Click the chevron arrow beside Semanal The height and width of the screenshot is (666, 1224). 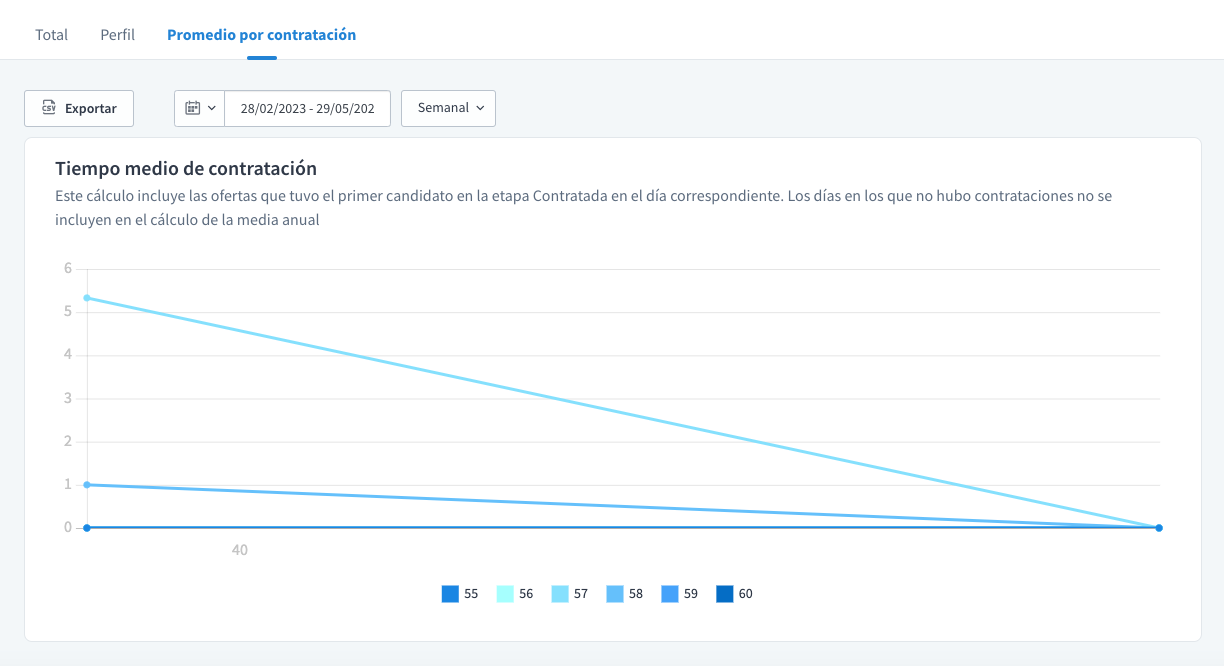(480, 108)
